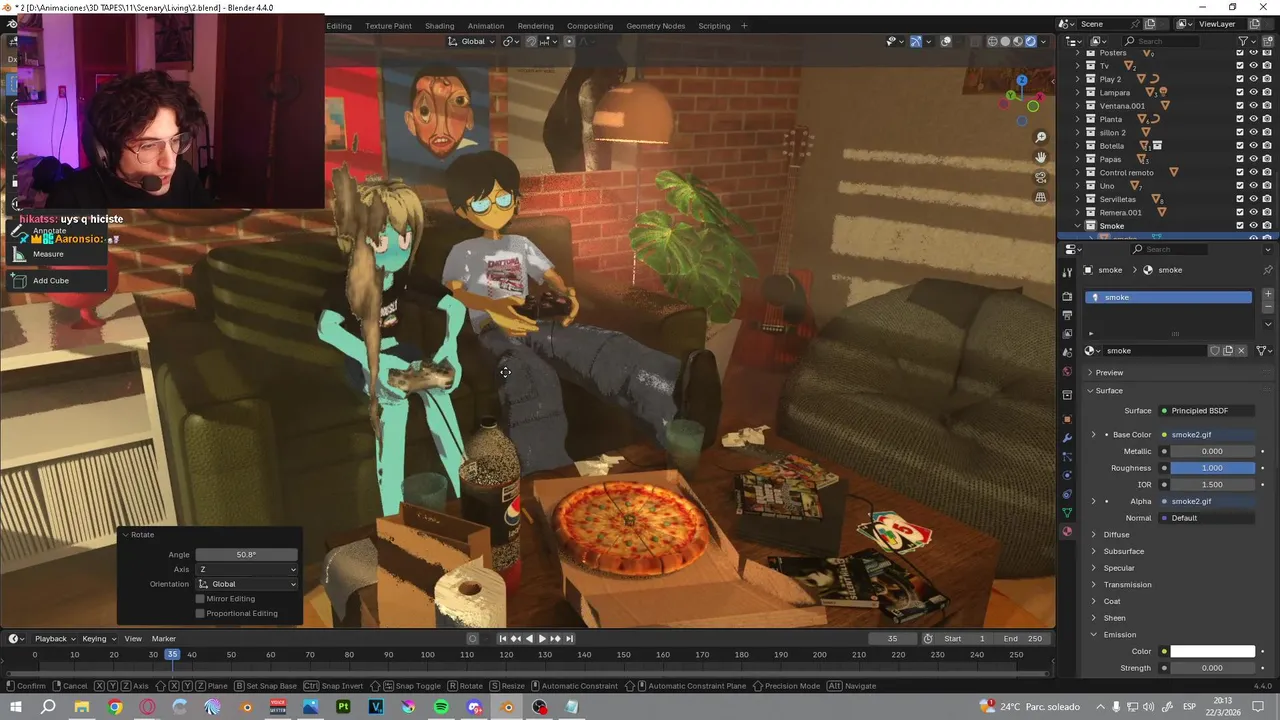The width and height of the screenshot is (1280, 720).
Task: Disable Botella collection in renders
Action: (1267, 146)
